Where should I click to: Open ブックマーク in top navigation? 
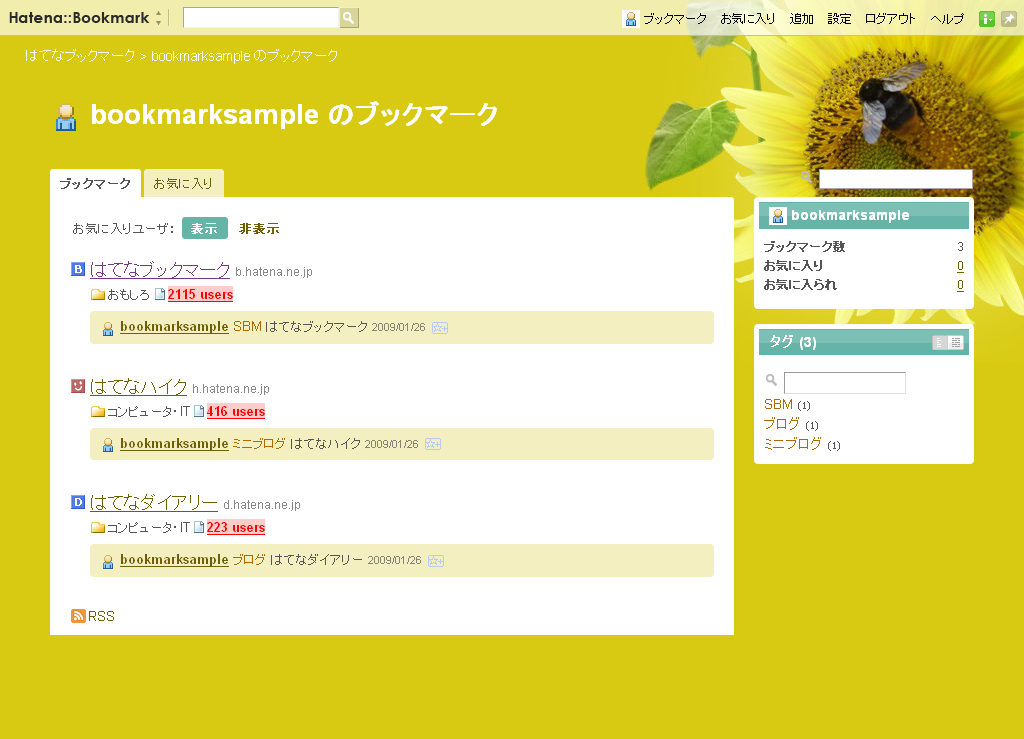(x=675, y=19)
